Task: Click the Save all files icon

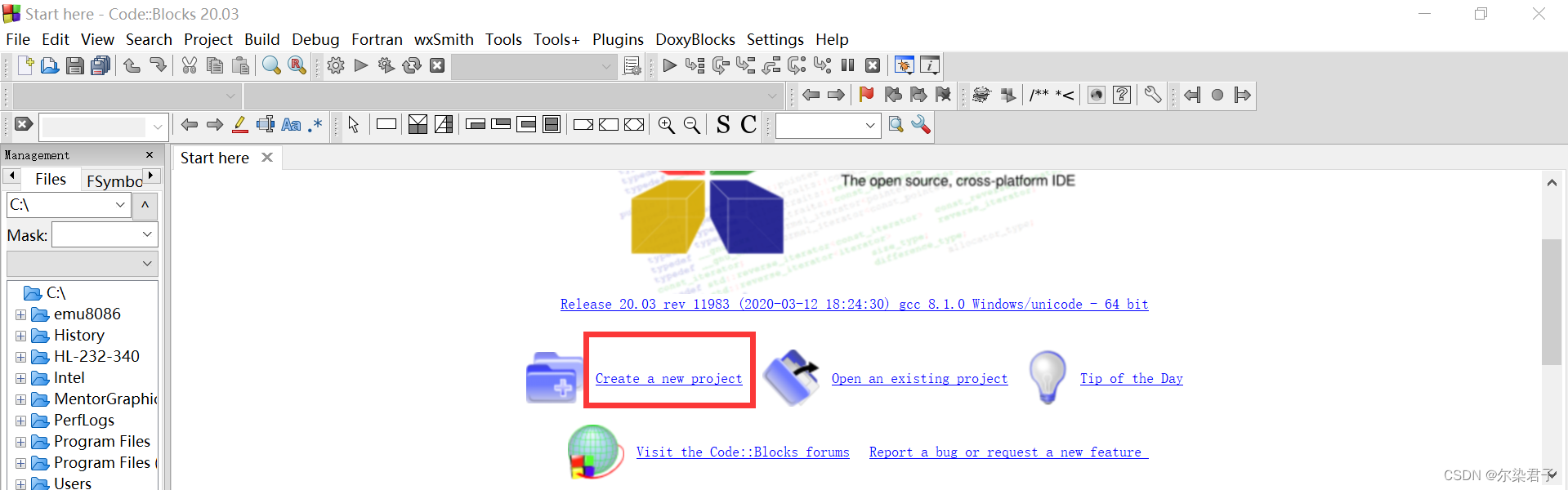Action: click(x=101, y=65)
